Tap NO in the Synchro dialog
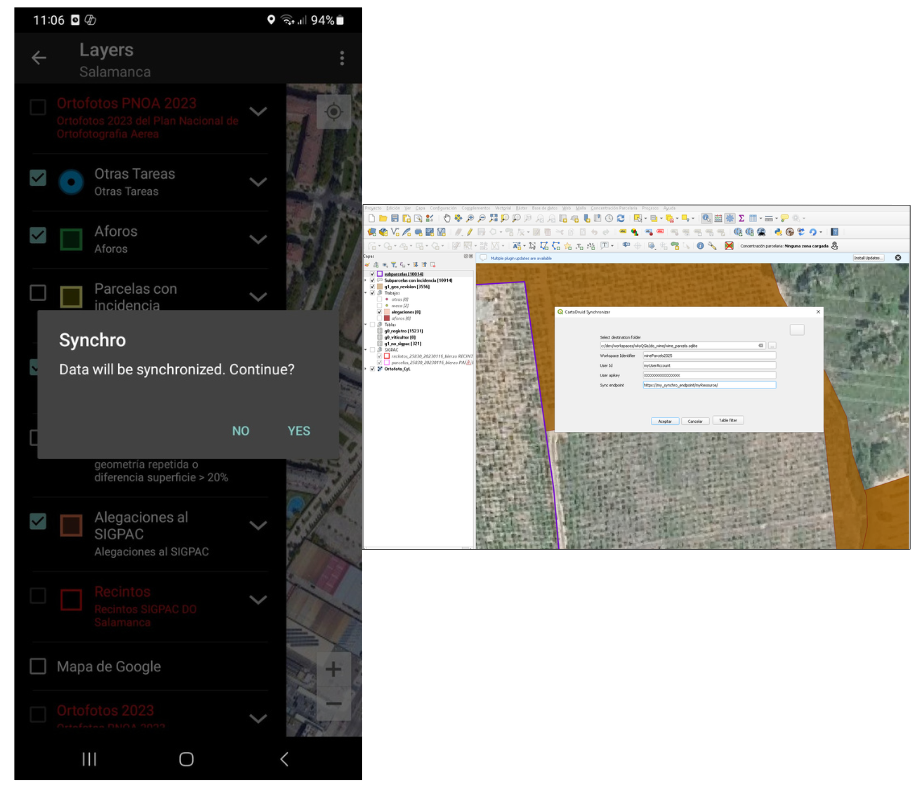 point(241,431)
